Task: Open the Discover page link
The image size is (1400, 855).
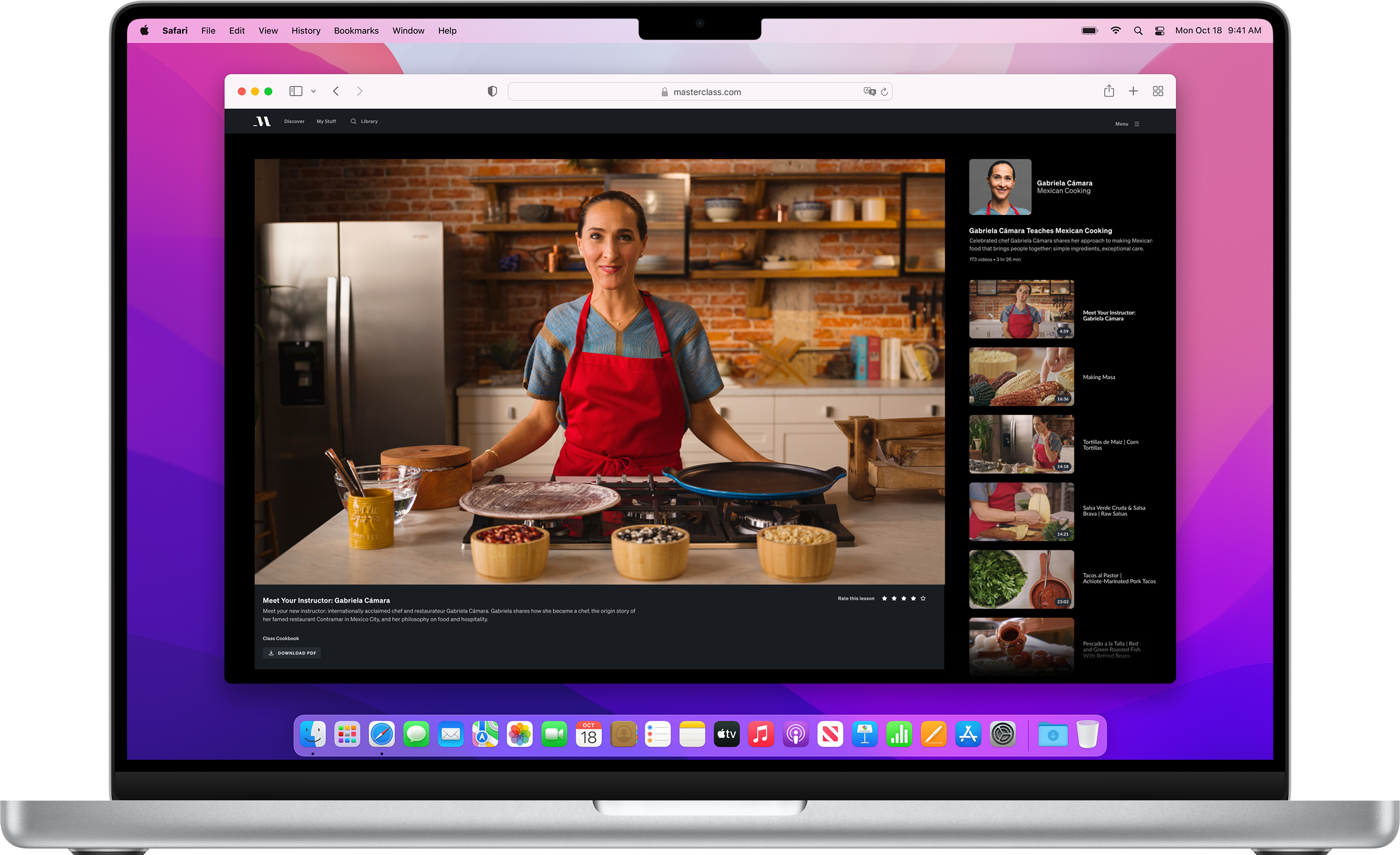Action: (294, 121)
